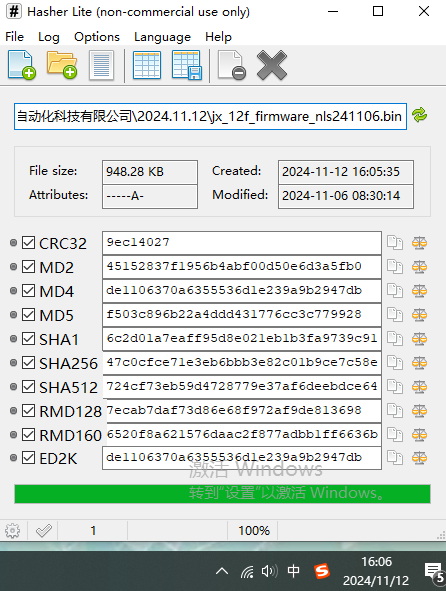Click the checkmark icon in status bar
Screen dimensions: 446x591
coord(44,531)
